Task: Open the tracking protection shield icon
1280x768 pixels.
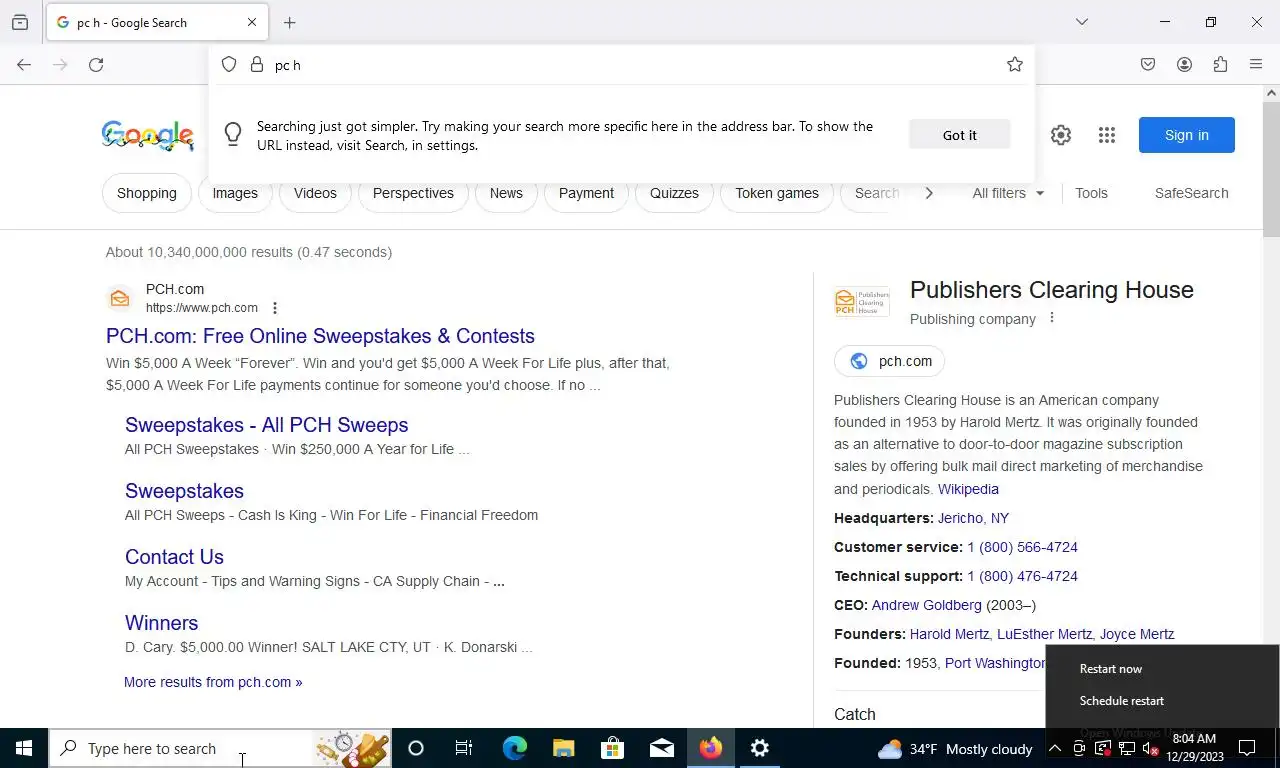Action: click(229, 64)
